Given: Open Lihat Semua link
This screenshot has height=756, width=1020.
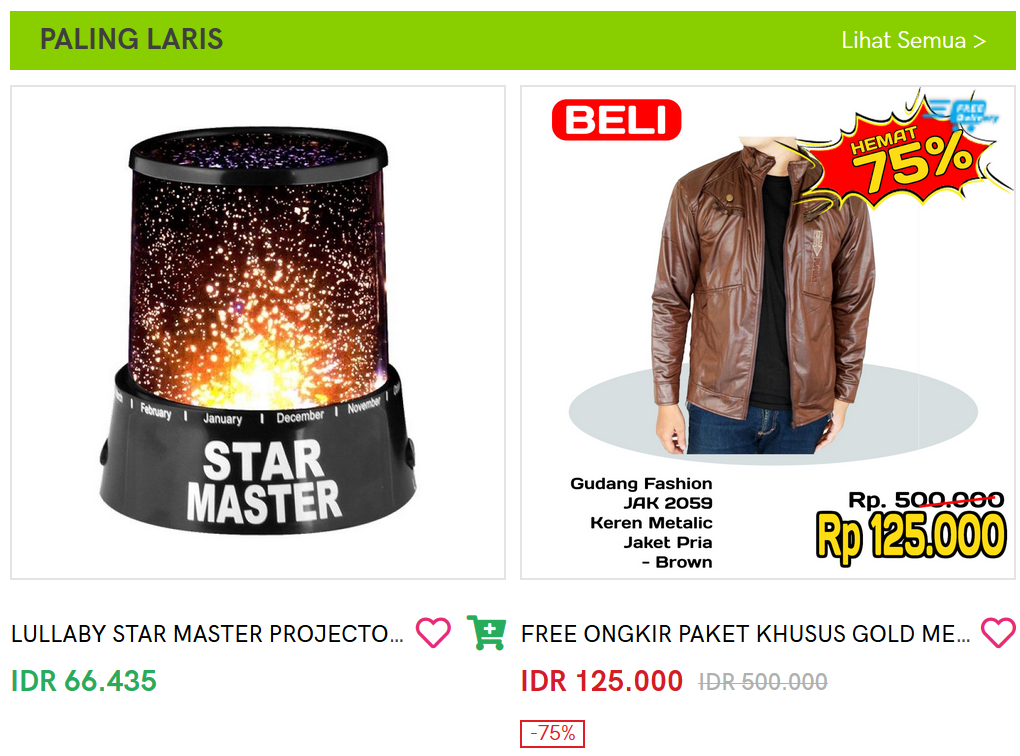Looking at the screenshot, I should coord(913,40).
